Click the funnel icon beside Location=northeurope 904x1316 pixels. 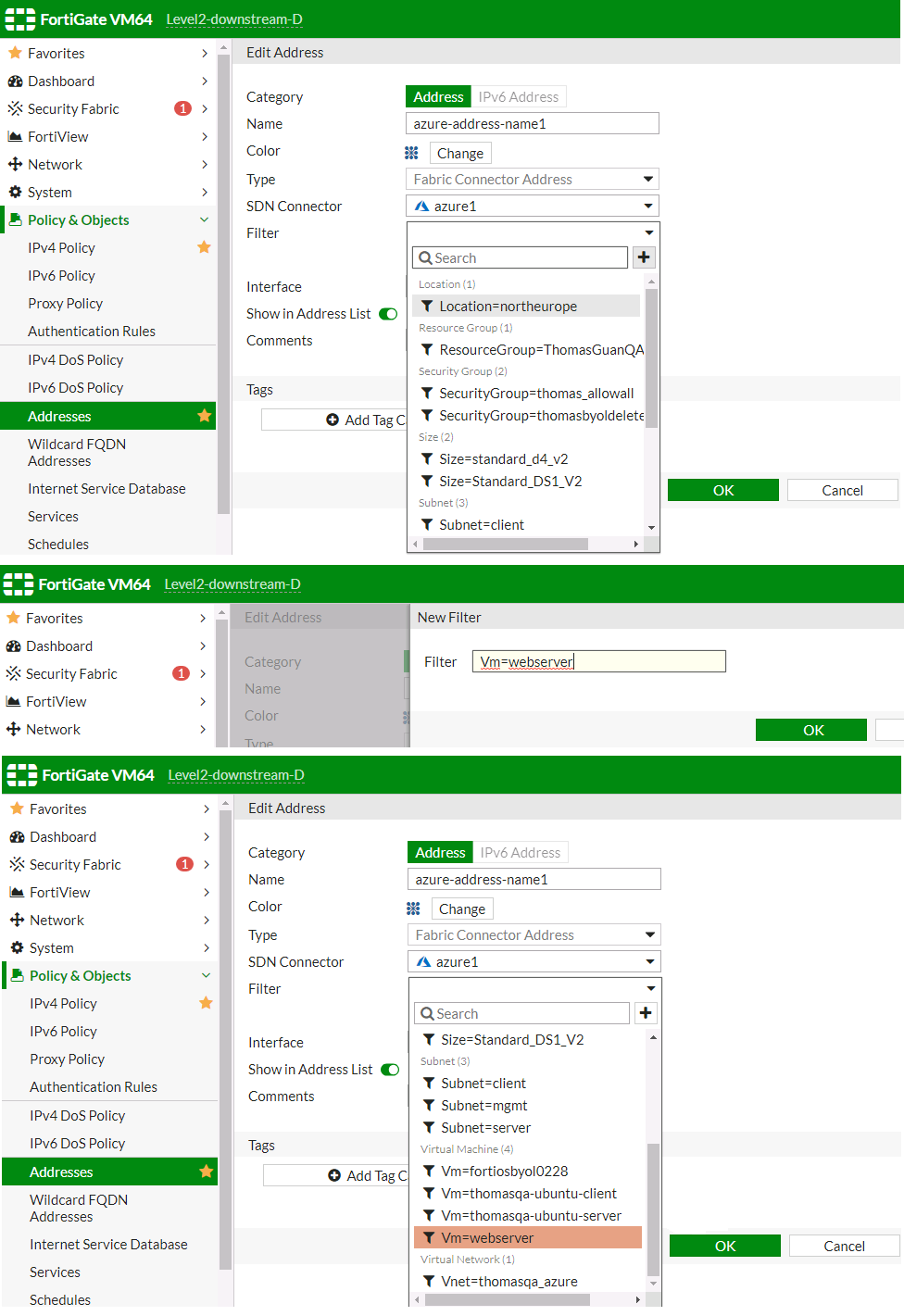[x=427, y=306]
